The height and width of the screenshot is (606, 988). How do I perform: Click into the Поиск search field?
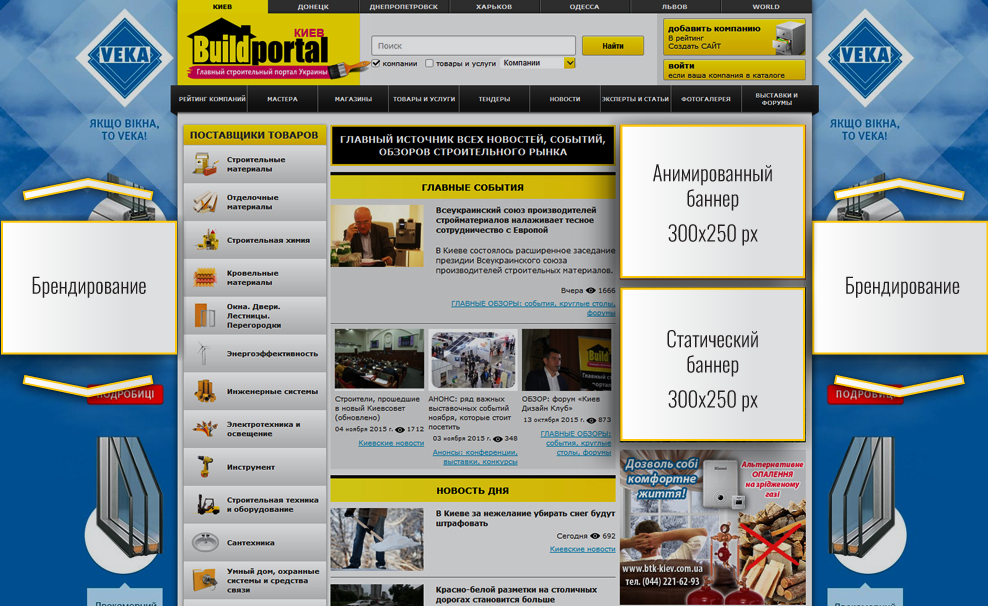click(473, 45)
